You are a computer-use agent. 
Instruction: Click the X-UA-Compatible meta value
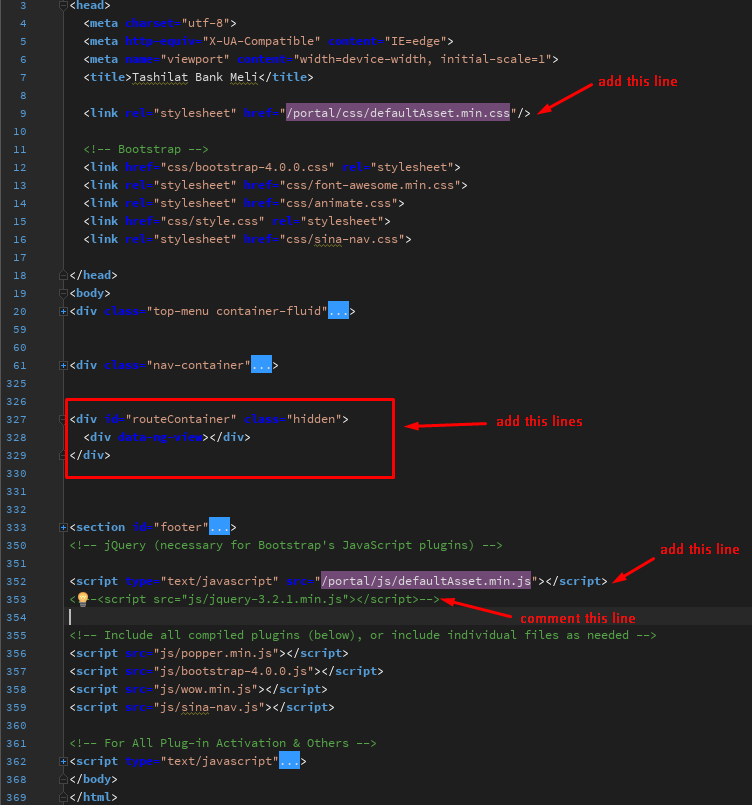pyautogui.click(x=262, y=42)
